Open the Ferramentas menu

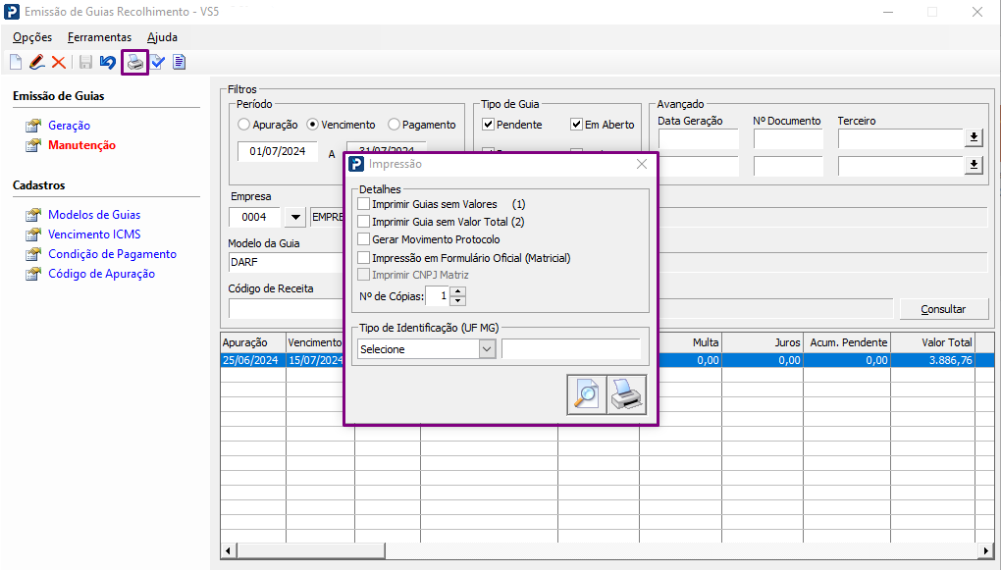pyautogui.click(x=99, y=37)
